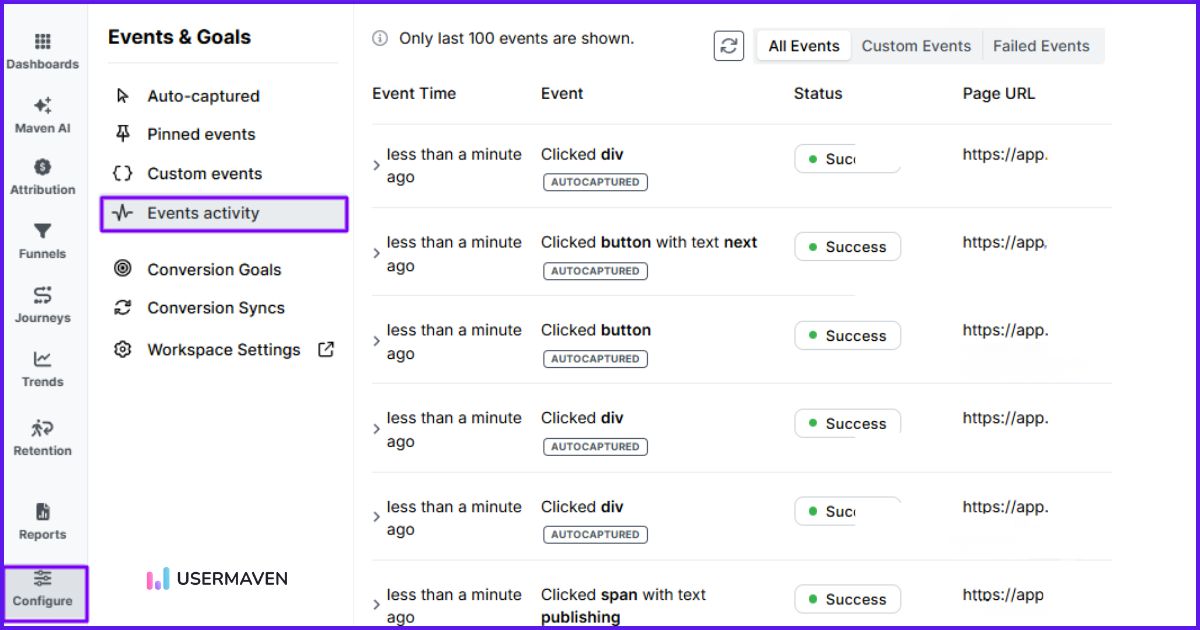Expand the first Clicked div event row
This screenshot has width=1200, height=630.
pos(376,165)
